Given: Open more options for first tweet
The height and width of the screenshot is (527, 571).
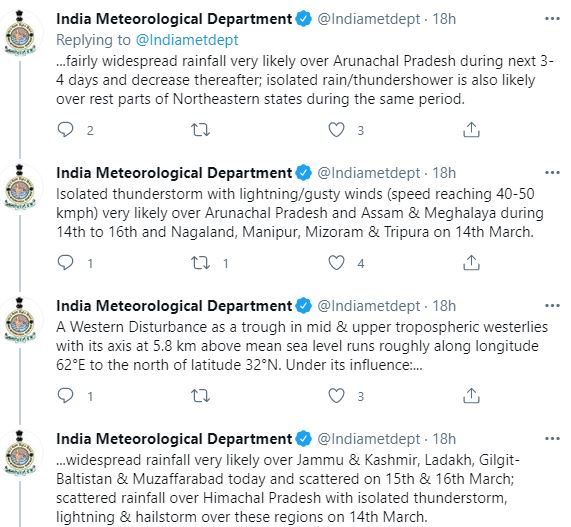Looking at the screenshot, I should 552,19.
